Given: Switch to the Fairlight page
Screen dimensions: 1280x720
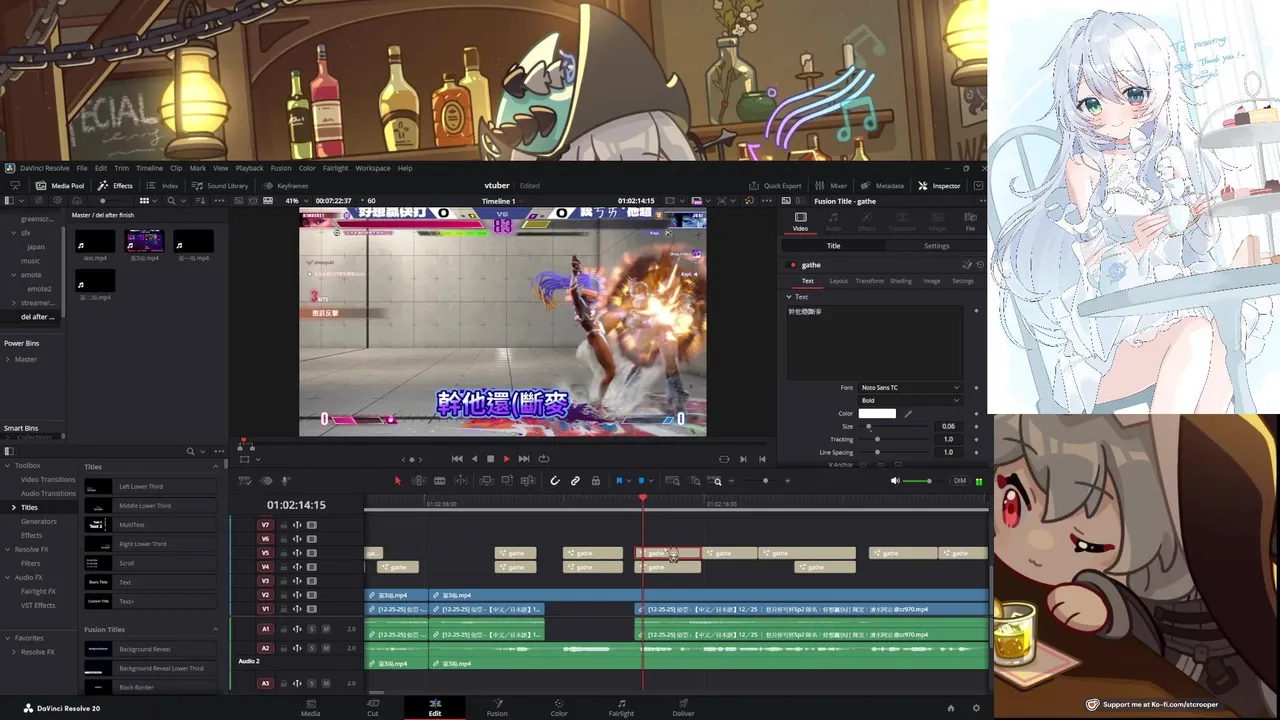Looking at the screenshot, I should (621, 708).
